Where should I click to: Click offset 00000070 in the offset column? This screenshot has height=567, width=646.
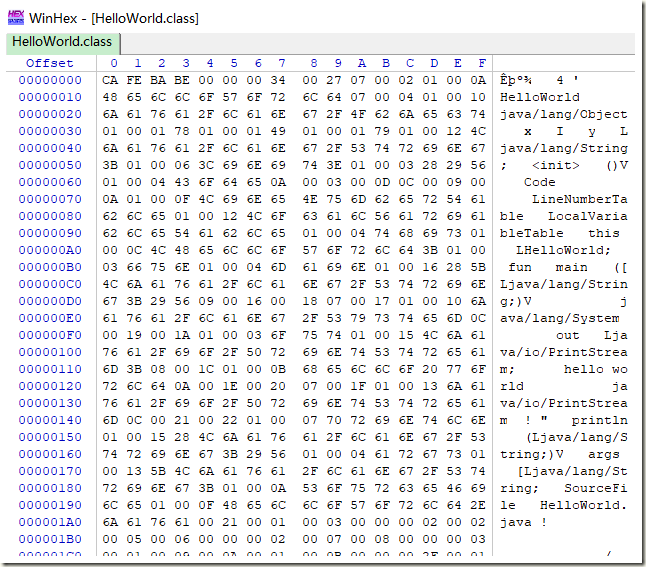click(50, 199)
